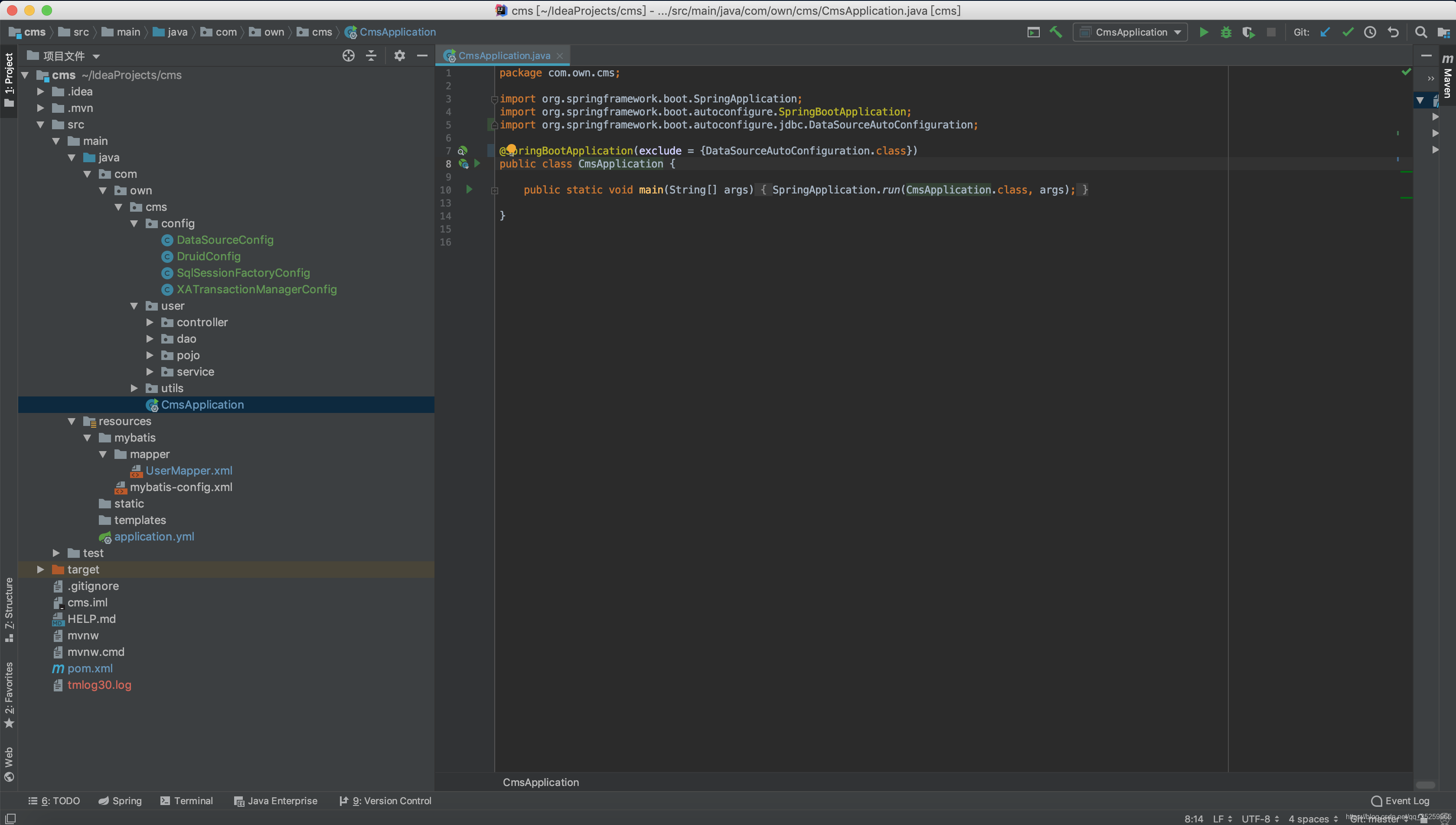Update project from Git with blue arrow
This screenshot has height=825, width=1456.
[x=1325, y=32]
